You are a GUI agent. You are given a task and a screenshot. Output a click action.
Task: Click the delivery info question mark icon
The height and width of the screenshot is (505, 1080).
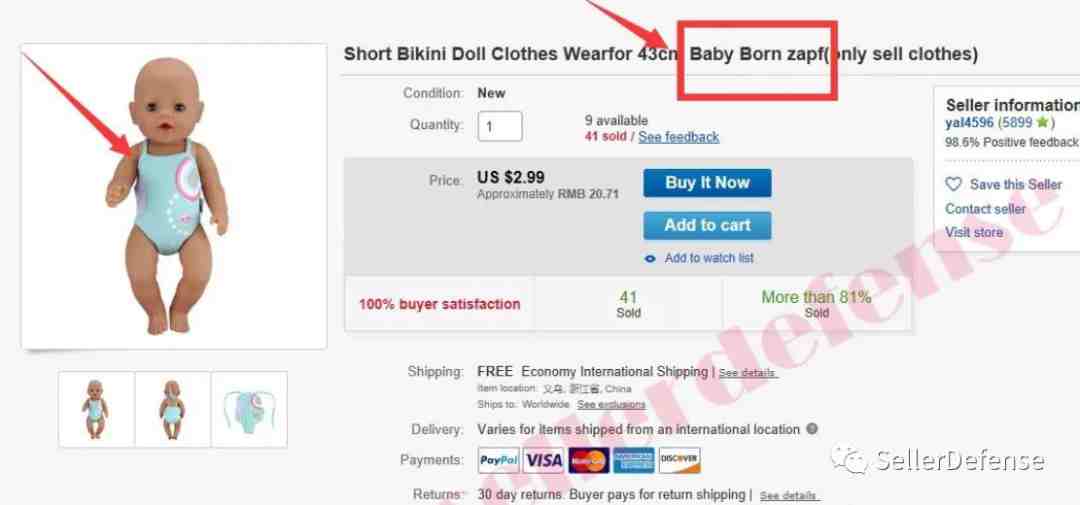[x=812, y=429]
